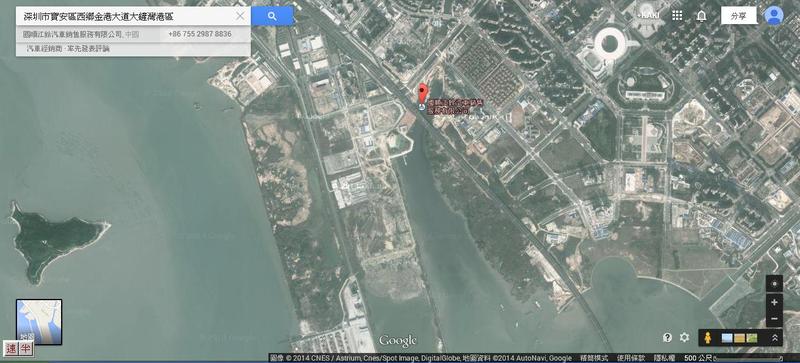This screenshot has height=363, width=800.
Task: Open the Google apps grid
Action: pos(677,16)
